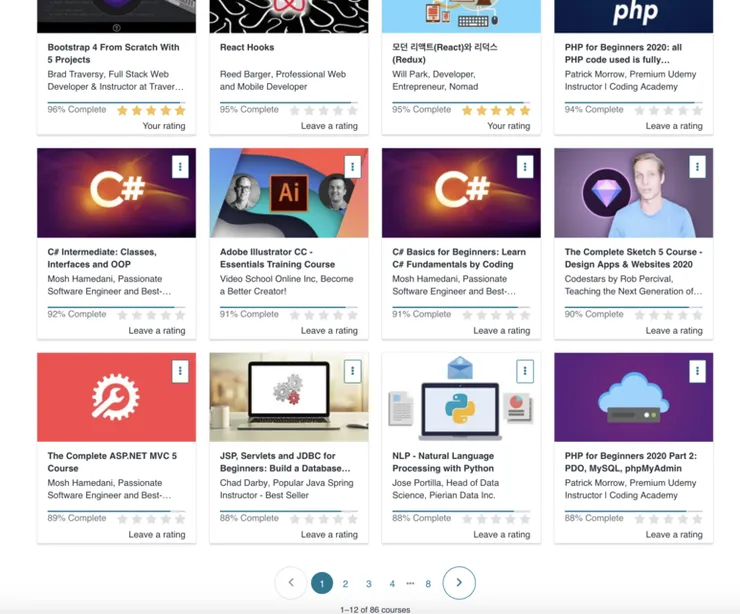Open 'NLP - Natural Language Processing with Python' title
This screenshot has width=740, height=614.
443,462
